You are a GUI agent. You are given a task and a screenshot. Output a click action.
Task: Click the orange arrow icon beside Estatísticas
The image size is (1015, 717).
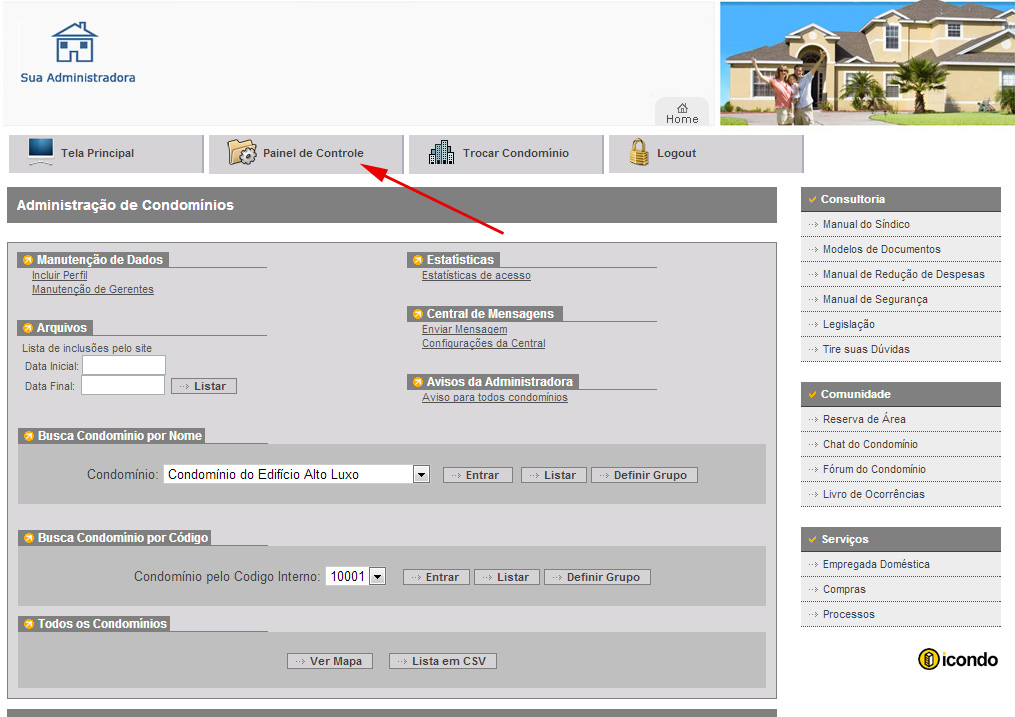coord(417,260)
